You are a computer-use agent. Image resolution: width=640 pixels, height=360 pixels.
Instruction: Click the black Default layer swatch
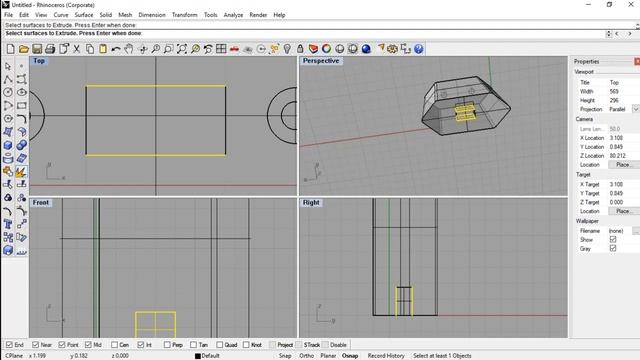(198, 356)
